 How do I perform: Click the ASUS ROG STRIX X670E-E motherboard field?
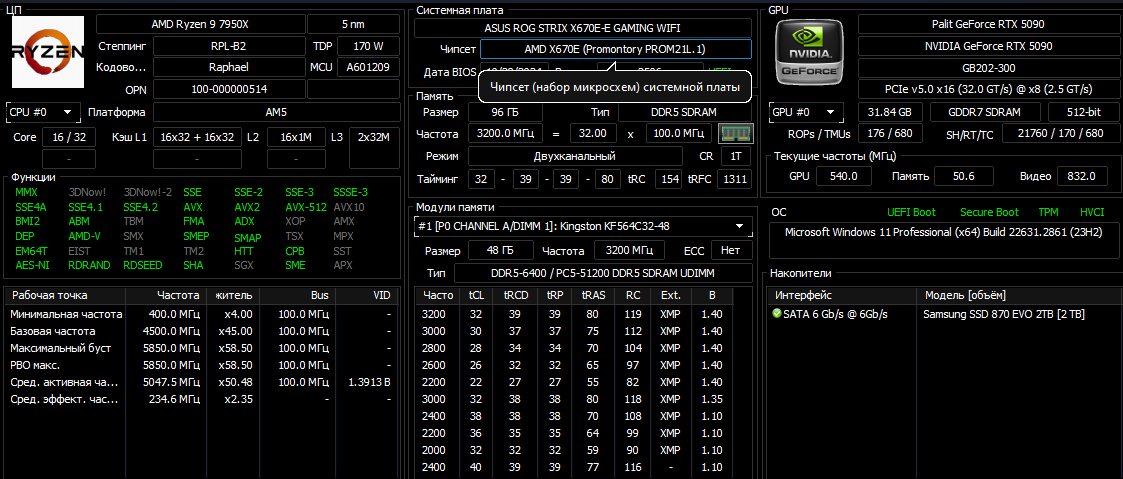coord(583,29)
